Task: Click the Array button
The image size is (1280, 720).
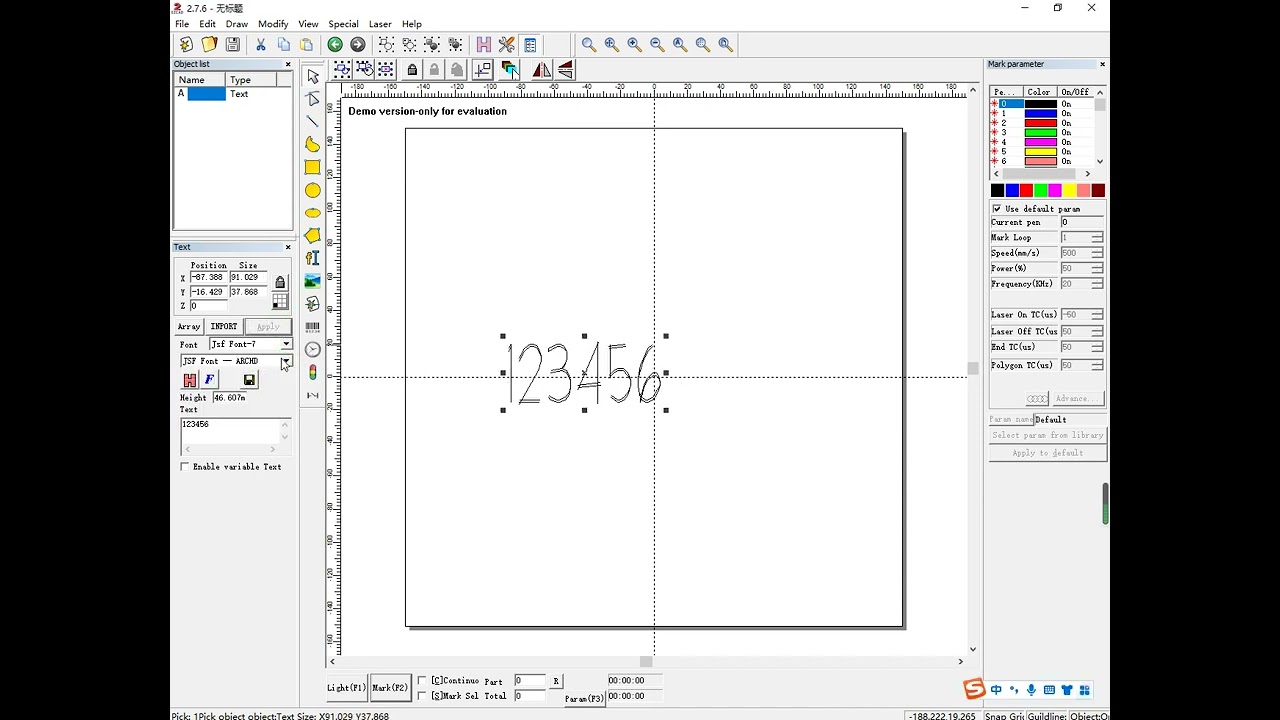Action: [189, 327]
